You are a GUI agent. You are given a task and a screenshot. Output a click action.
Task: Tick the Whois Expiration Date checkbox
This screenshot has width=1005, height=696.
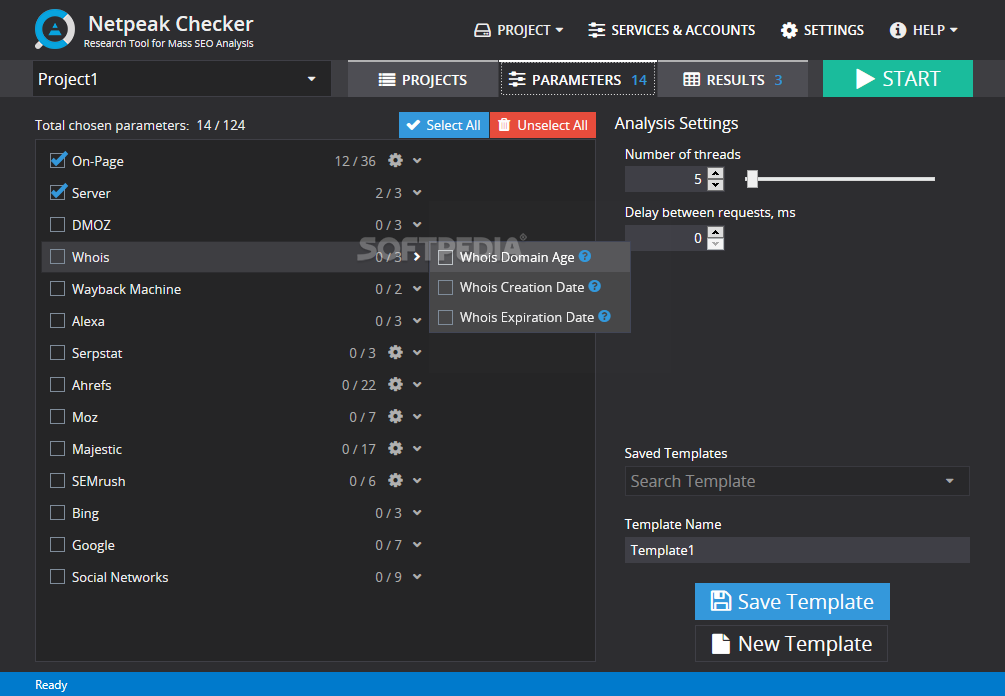tap(445, 317)
